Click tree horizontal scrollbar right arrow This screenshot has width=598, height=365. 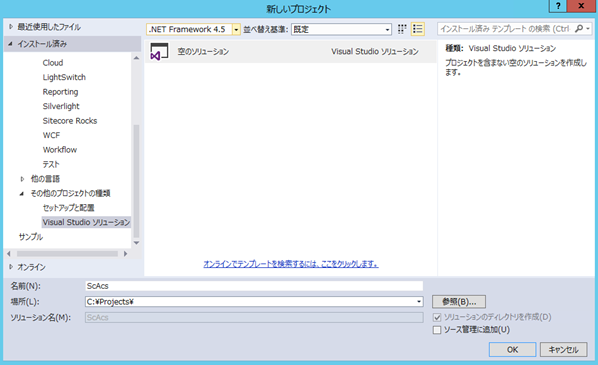click(x=125, y=254)
